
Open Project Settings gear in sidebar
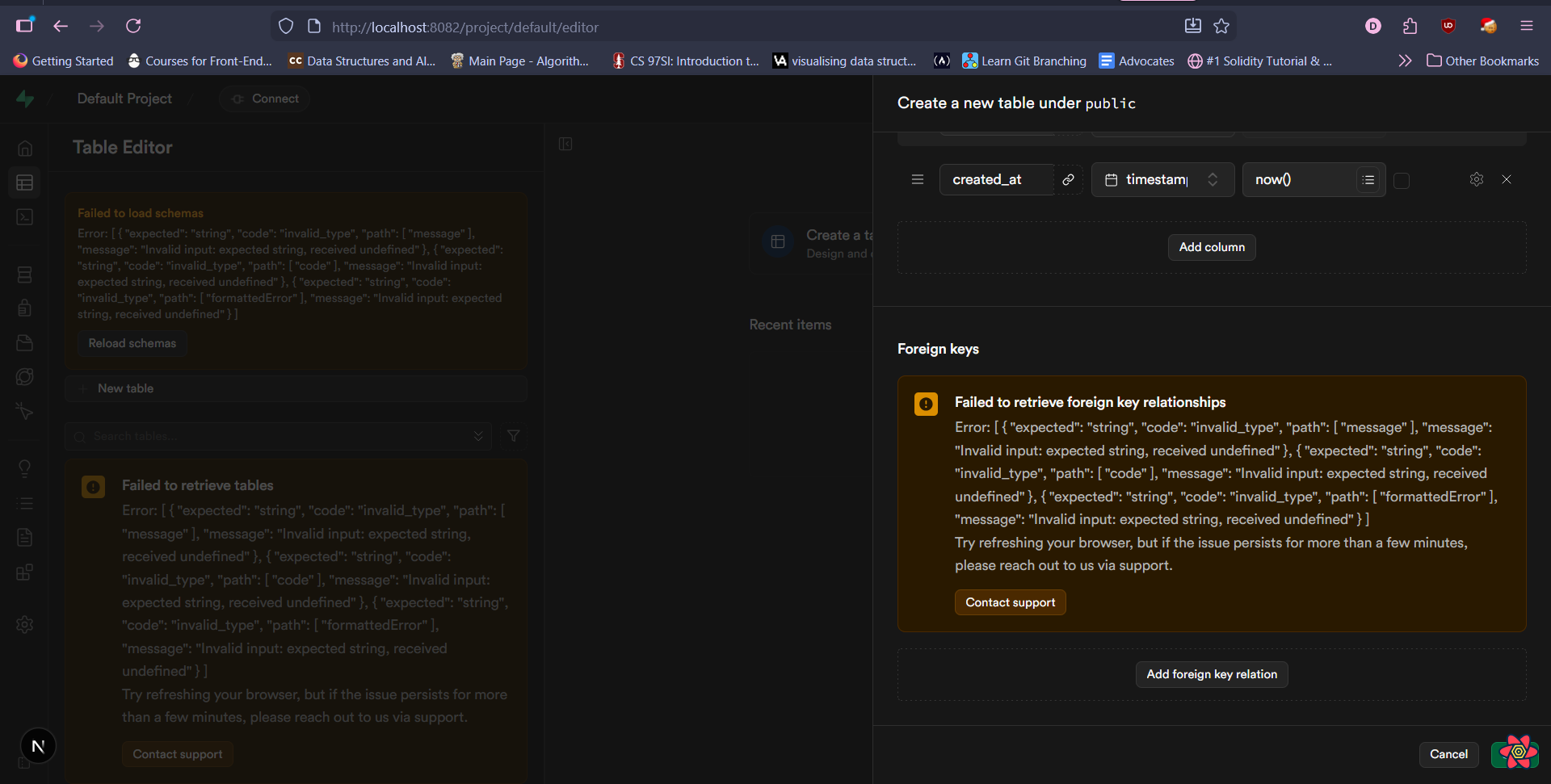[x=25, y=624]
